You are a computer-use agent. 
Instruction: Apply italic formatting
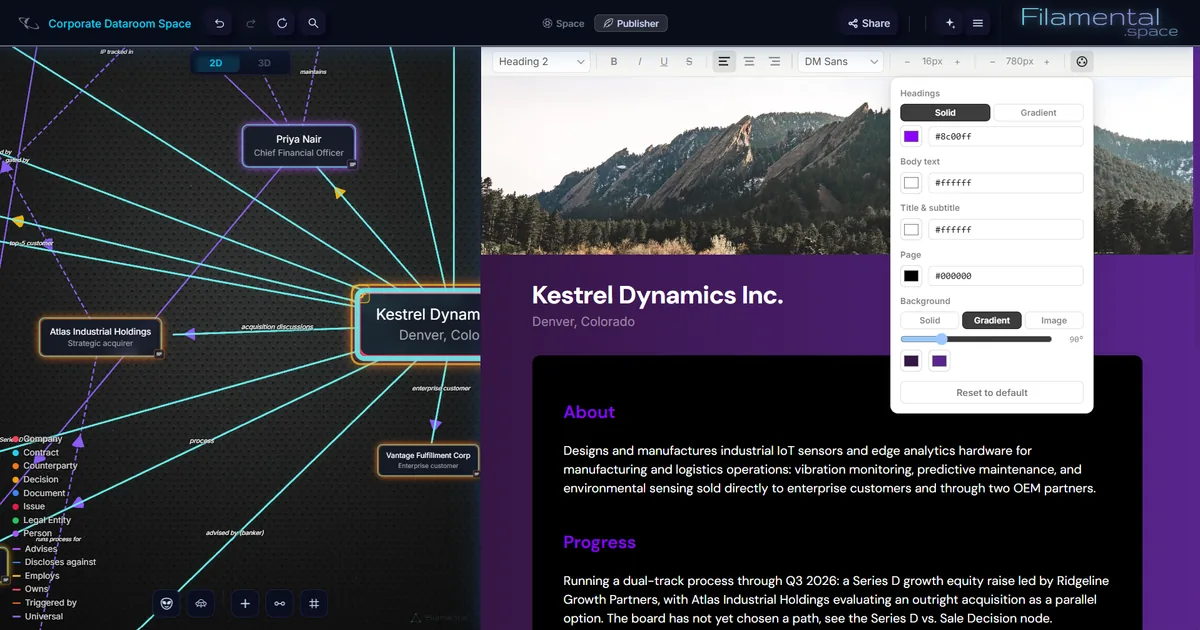tap(640, 62)
